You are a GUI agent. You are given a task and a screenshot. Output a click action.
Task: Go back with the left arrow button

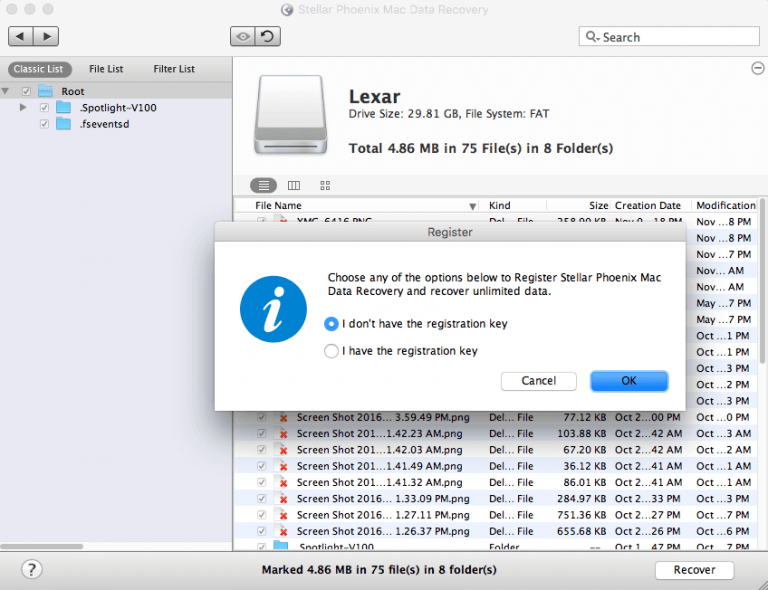point(21,36)
